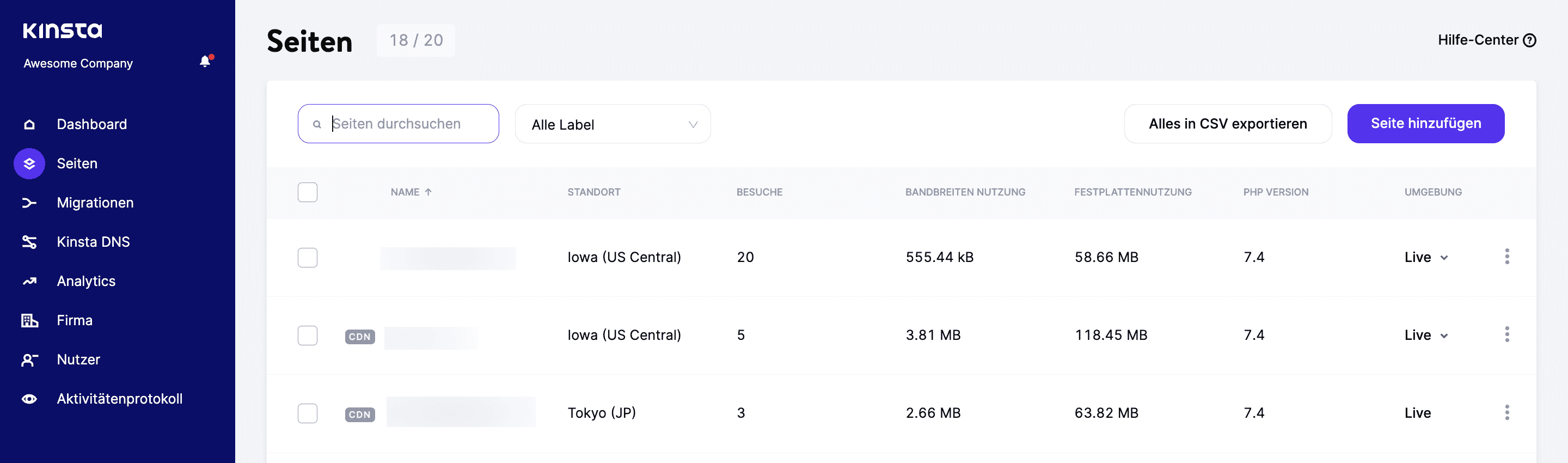Click the Live label in the Tokyo row
Viewport: 1568px width, 463px height.
(x=1418, y=413)
